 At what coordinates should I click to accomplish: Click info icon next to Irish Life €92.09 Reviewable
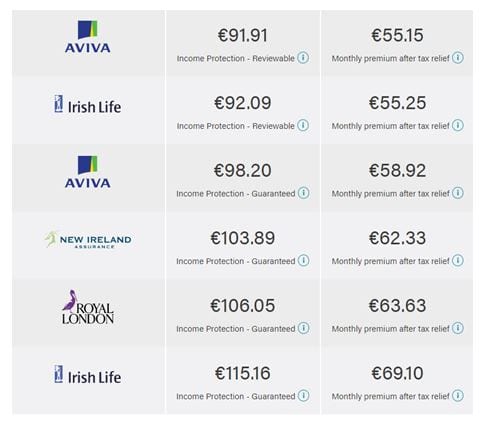click(303, 125)
